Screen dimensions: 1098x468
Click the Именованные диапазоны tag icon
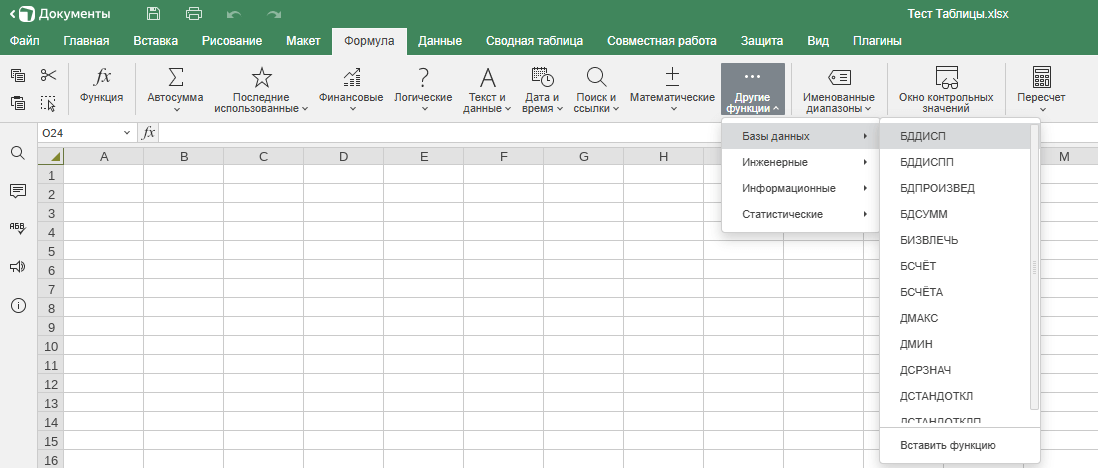(839, 77)
